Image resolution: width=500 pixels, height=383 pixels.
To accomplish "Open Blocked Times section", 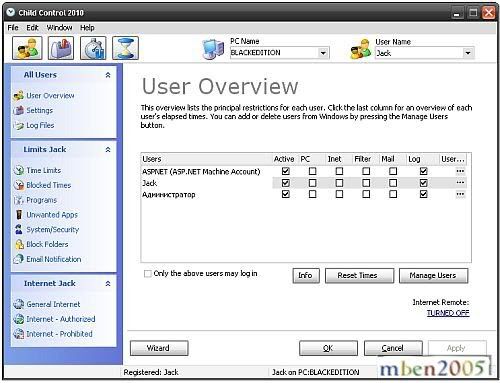I will tap(42, 185).
